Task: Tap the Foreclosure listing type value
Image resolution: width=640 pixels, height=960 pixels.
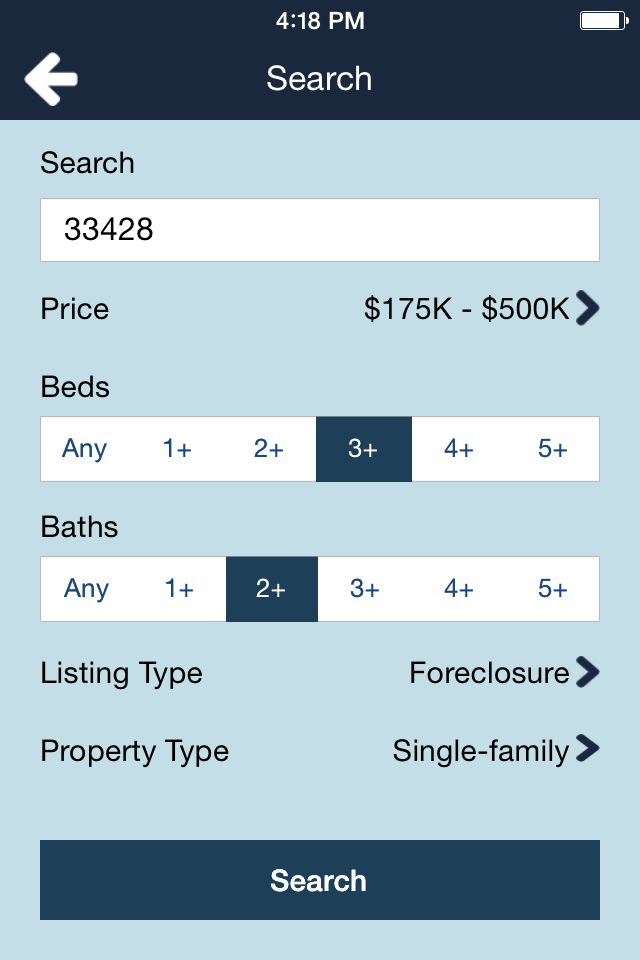Action: coord(489,673)
